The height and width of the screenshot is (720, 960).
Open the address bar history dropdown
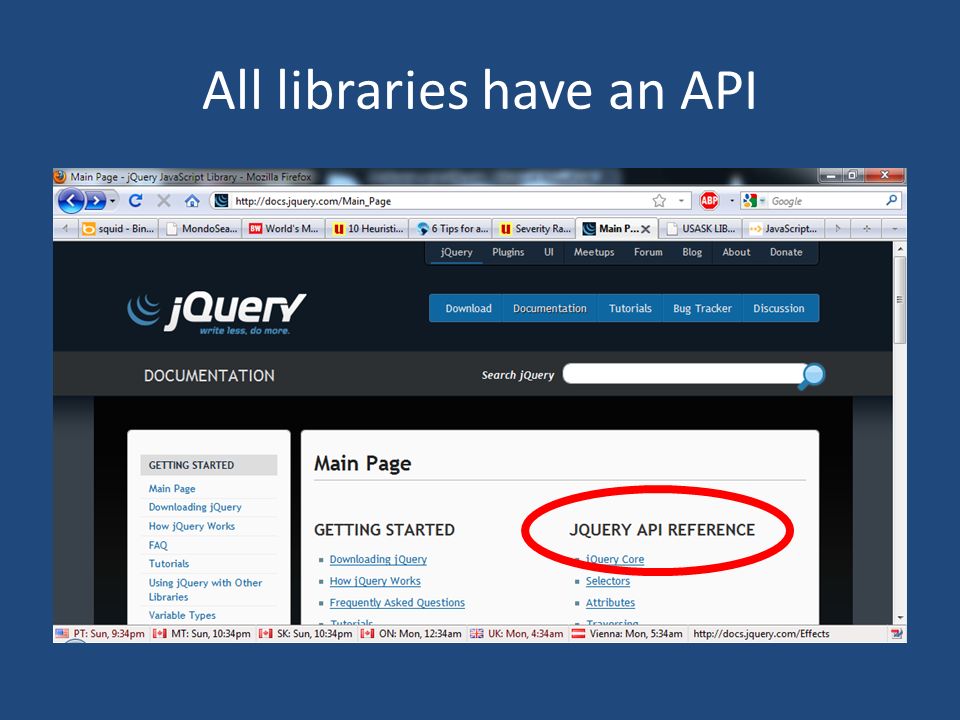click(681, 201)
